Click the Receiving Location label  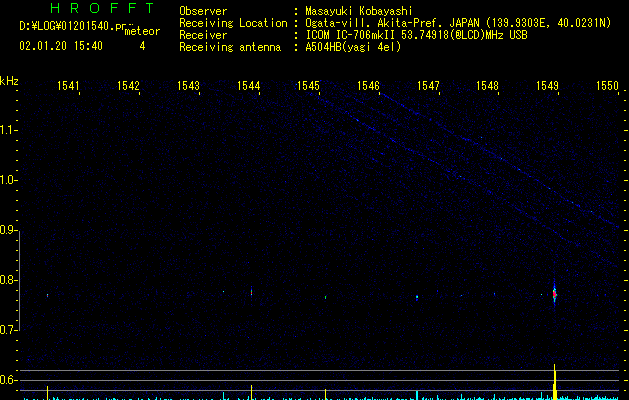coord(233,23)
